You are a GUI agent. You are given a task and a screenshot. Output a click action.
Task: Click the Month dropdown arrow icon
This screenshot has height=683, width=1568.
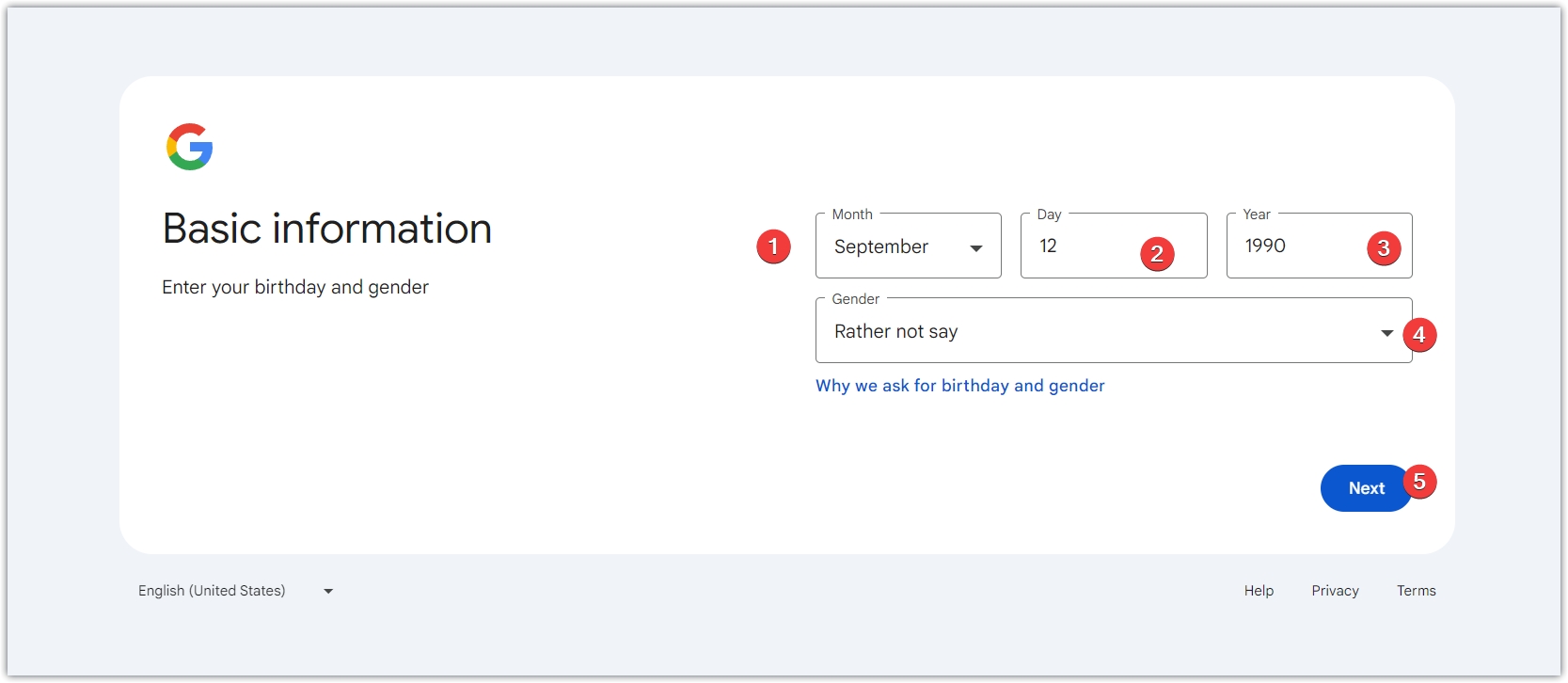click(976, 248)
